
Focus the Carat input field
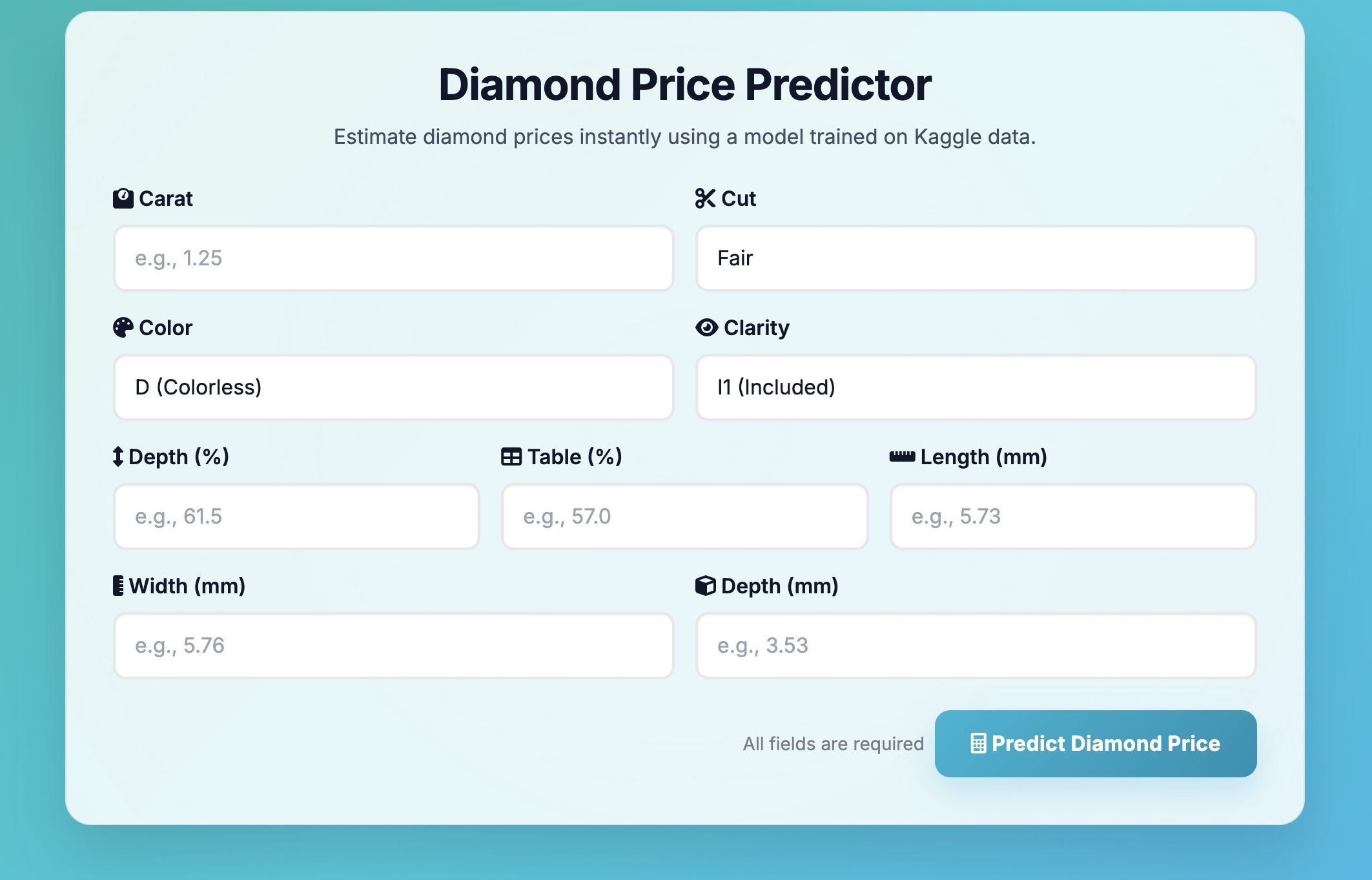393,258
